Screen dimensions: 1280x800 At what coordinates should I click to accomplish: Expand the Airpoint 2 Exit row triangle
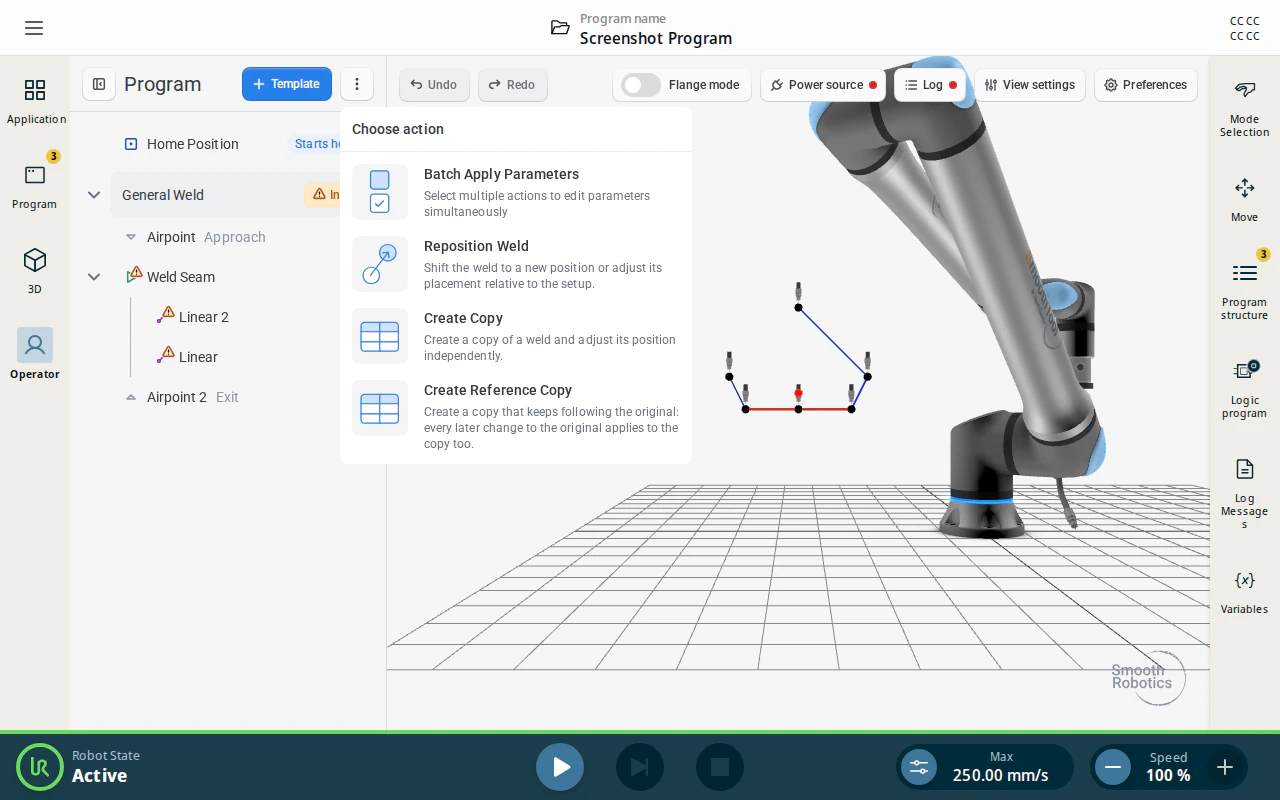[131, 397]
